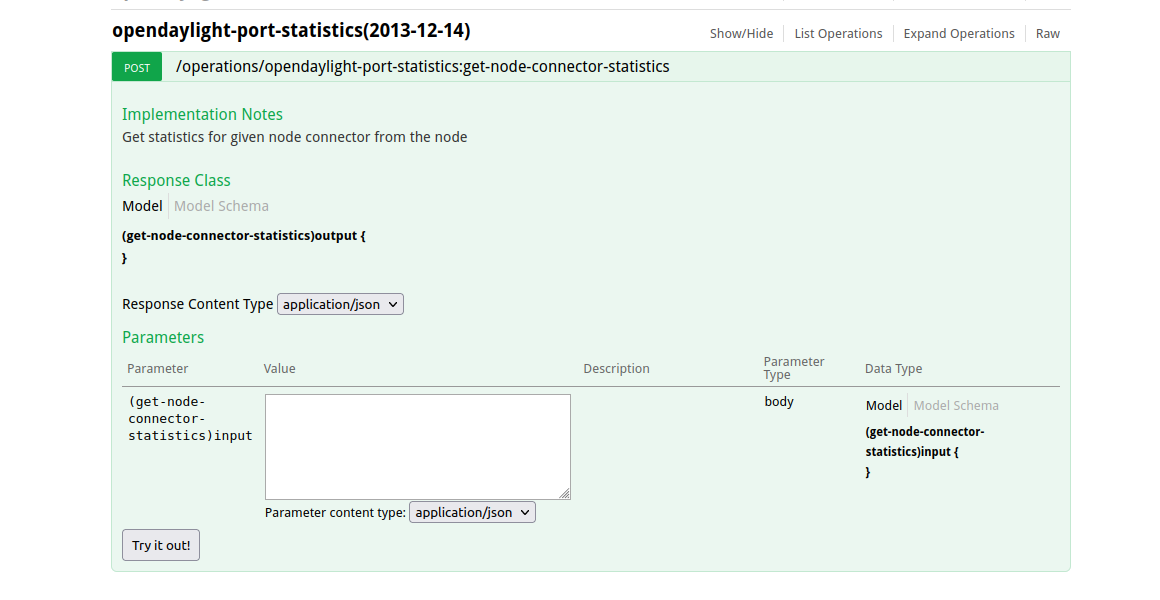Click the Expand Operations link
This screenshot has width=1160, height=600.
click(959, 33)
